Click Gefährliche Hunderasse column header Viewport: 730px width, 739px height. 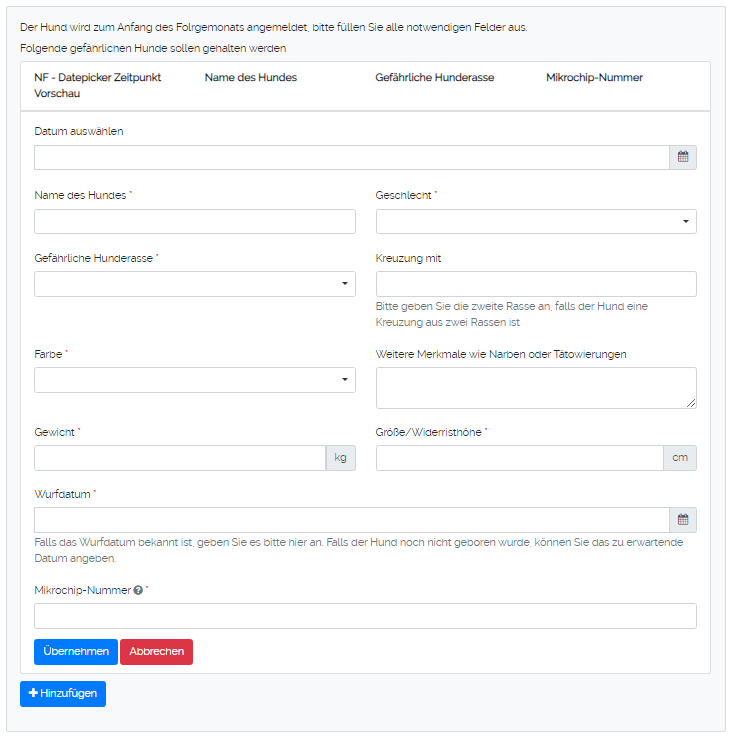434,77
